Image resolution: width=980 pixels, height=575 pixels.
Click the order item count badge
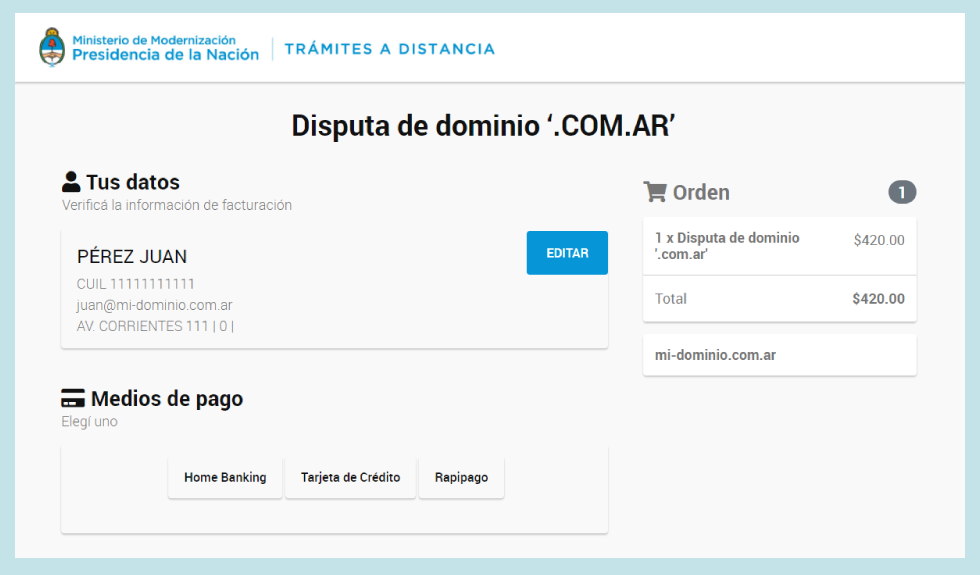click(x=902, y=192)
